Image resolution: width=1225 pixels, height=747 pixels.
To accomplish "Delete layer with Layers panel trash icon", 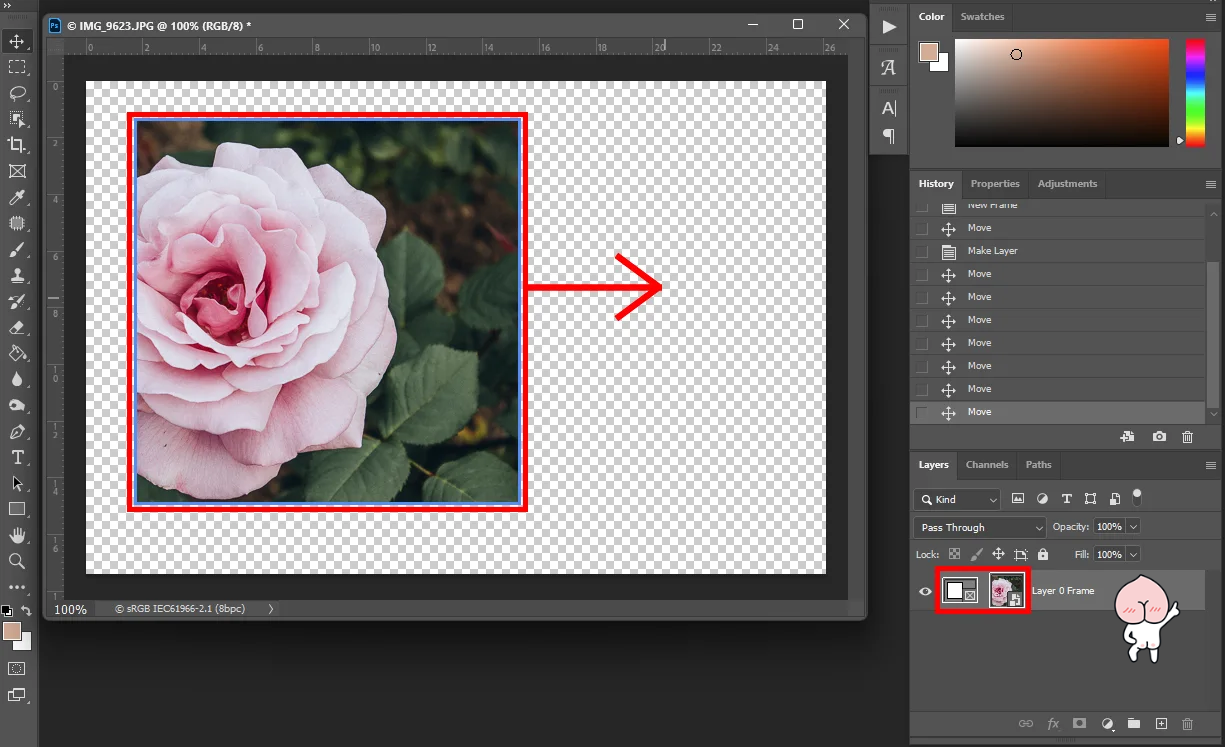I will 1188,723.
